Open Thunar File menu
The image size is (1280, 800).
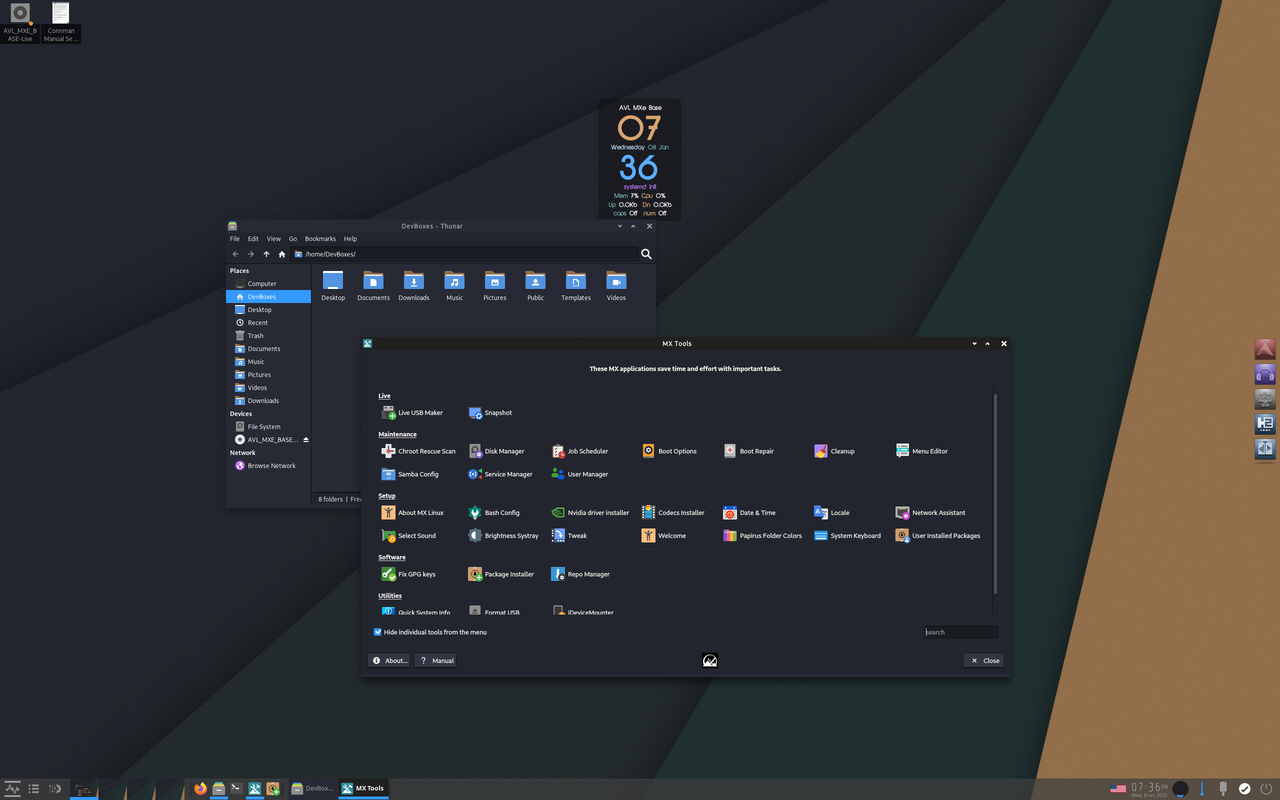tap(235, 239)
